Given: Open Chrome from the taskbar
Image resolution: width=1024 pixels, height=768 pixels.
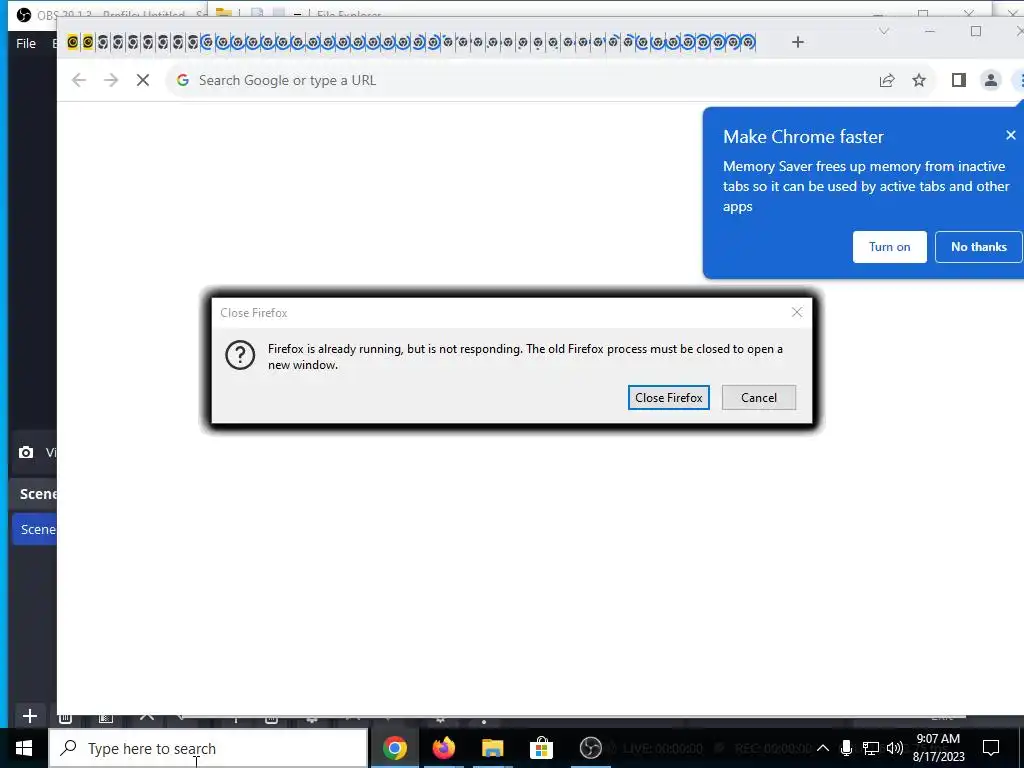Looking at the screenshot, I should pyautogui.click(x=395, y=748).
